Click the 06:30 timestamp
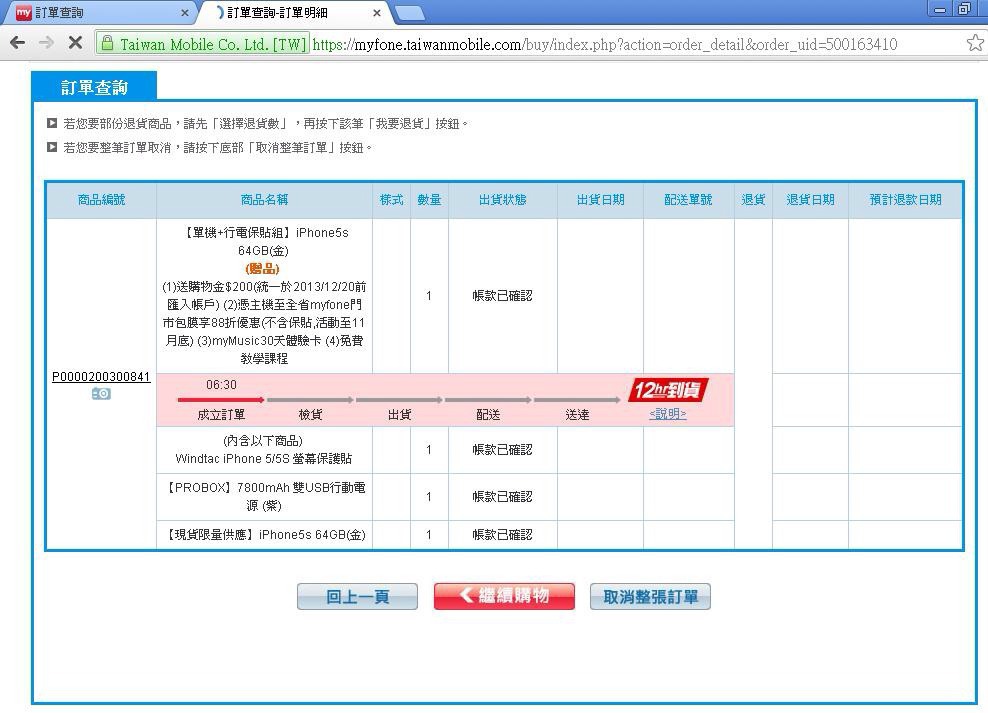The image size is (988, 713). [221, 385]
